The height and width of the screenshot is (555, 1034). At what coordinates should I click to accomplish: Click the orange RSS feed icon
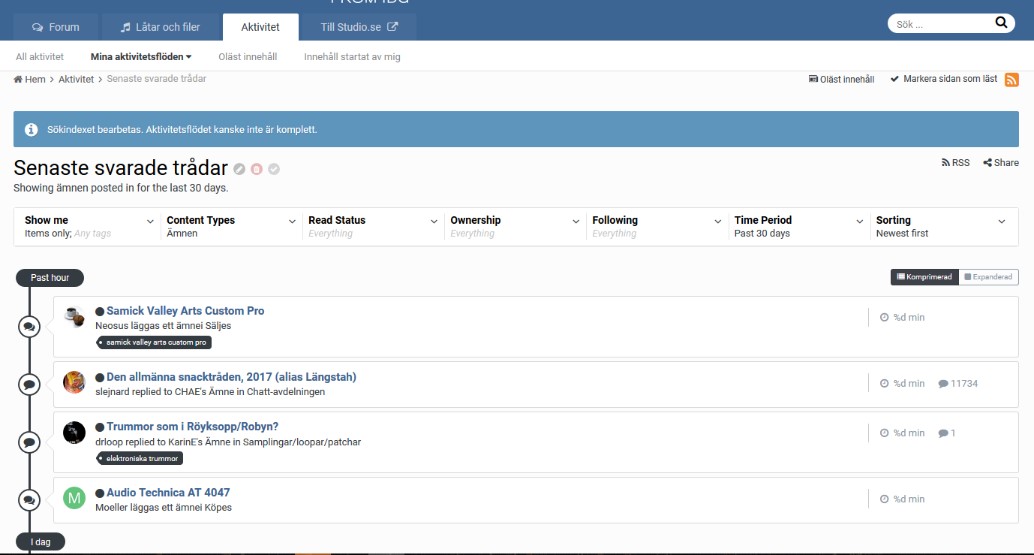point(1012,80)
